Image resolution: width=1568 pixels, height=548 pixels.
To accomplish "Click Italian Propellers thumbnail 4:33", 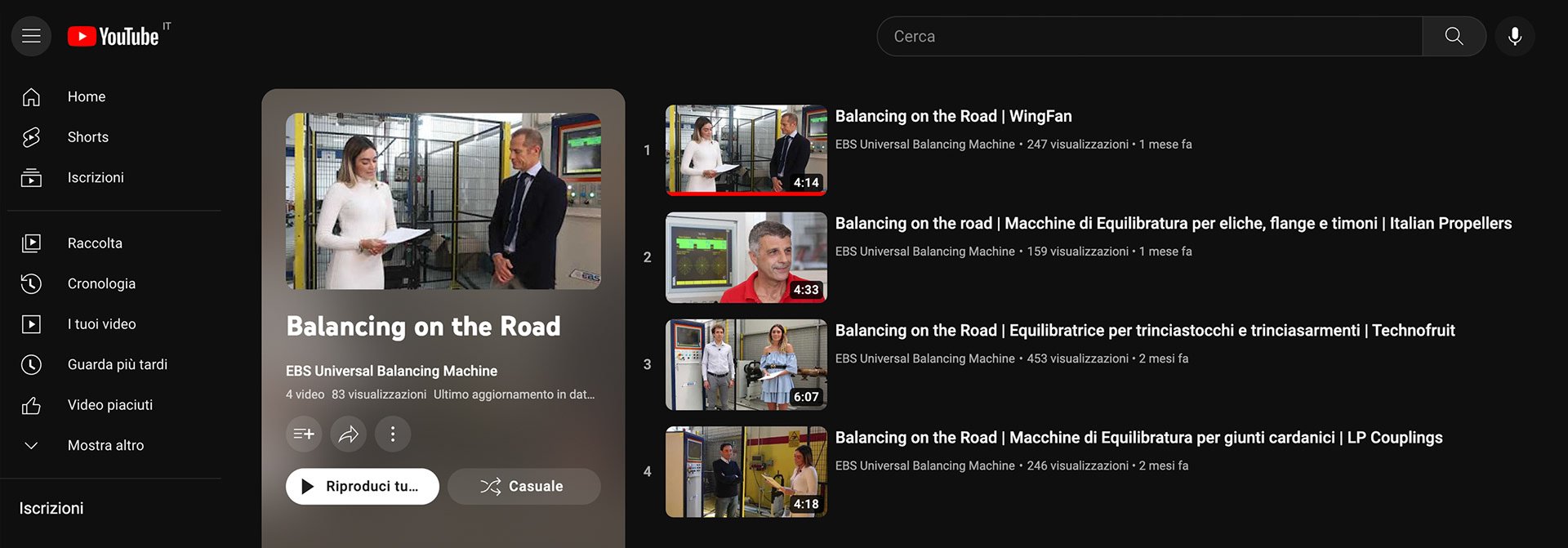I will click(x=746, y=257).
